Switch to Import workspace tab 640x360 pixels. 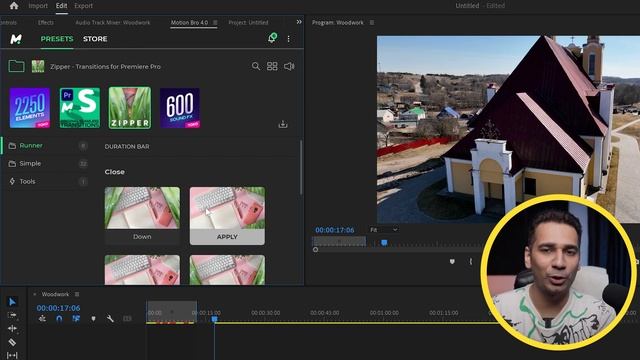[x=38, y=6]
